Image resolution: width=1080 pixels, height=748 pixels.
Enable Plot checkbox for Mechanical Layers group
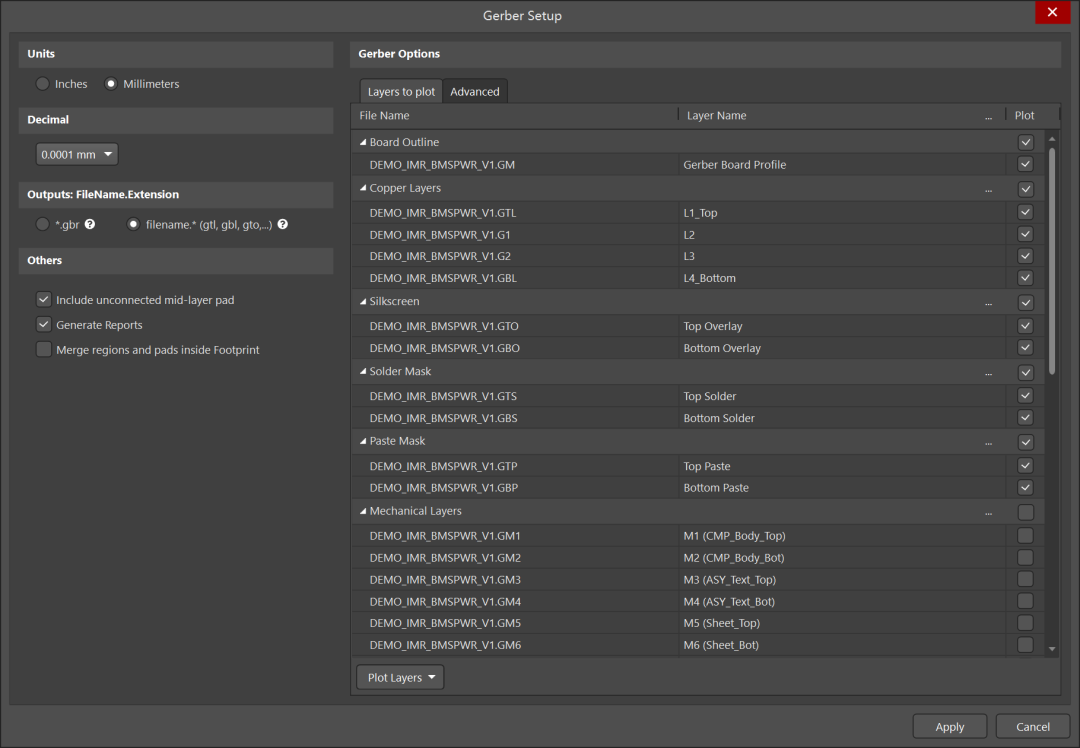point(1026,512)
